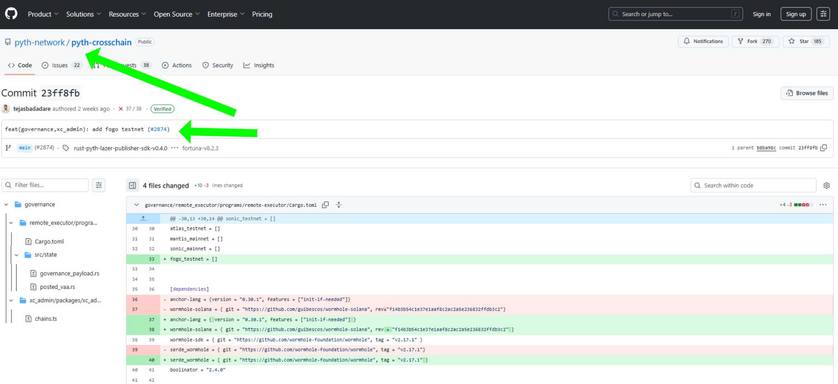
Task: Copy the Cargo.toml file path icon
Action: [325, 205]
